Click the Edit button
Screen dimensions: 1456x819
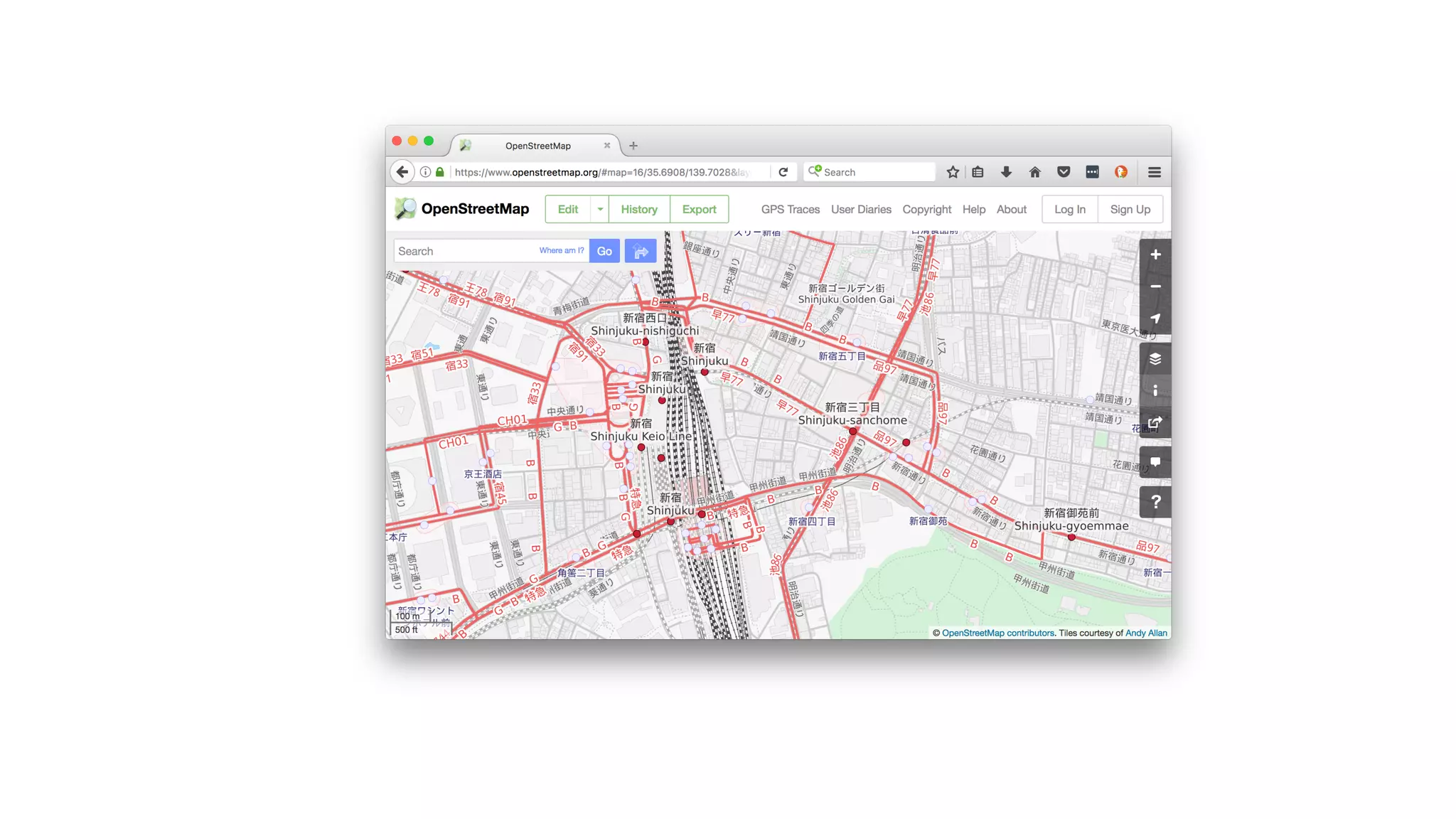568,209
